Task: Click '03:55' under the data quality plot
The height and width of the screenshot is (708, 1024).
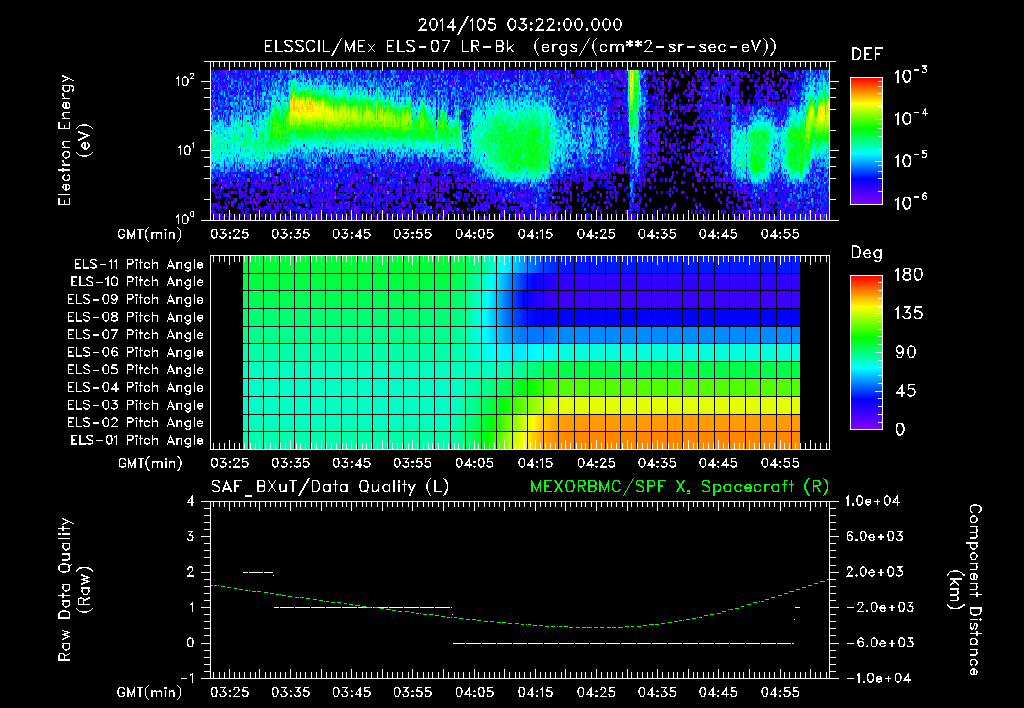Action: click(x=413, y=692)
